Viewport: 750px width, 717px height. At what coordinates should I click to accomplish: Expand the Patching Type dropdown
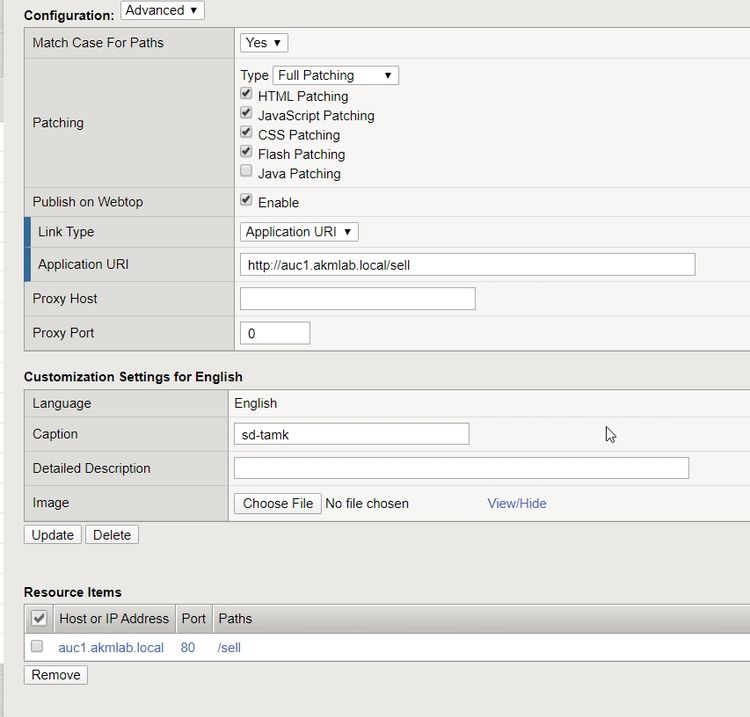336,75
